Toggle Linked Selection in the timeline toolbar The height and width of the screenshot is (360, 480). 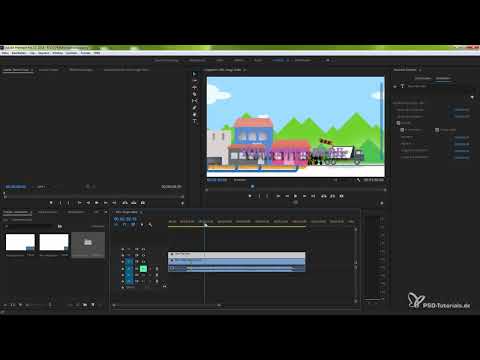pos(133,225)
